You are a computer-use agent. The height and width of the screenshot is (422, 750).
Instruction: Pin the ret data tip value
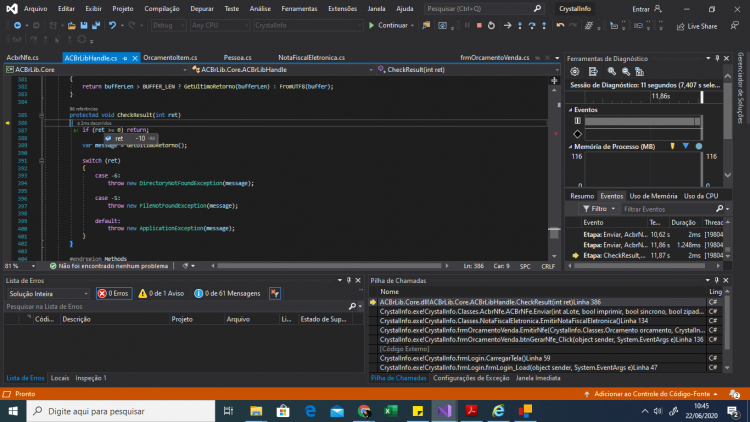[152, 138]
